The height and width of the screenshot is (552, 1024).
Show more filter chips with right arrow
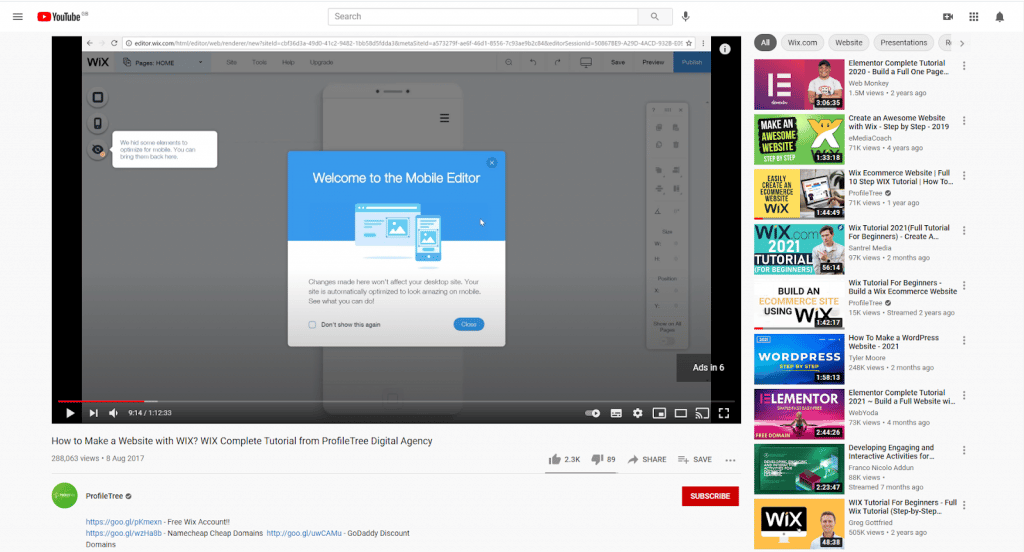pyautogui.click(x=961, y=43)
